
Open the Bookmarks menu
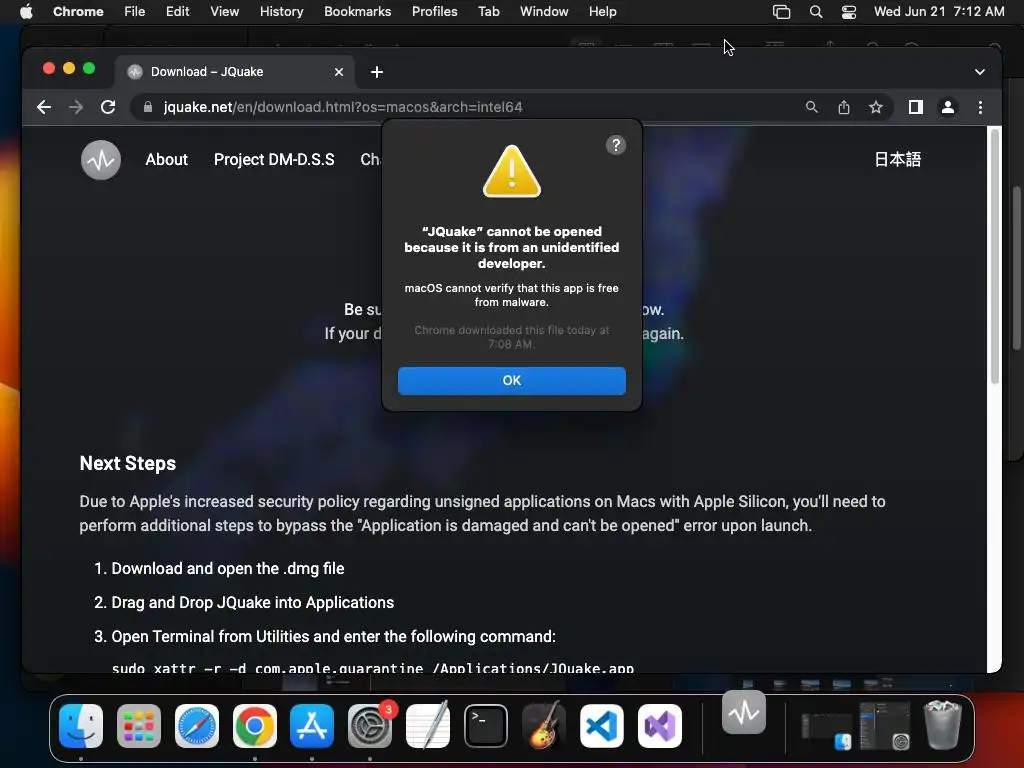(x=357, y=12)
